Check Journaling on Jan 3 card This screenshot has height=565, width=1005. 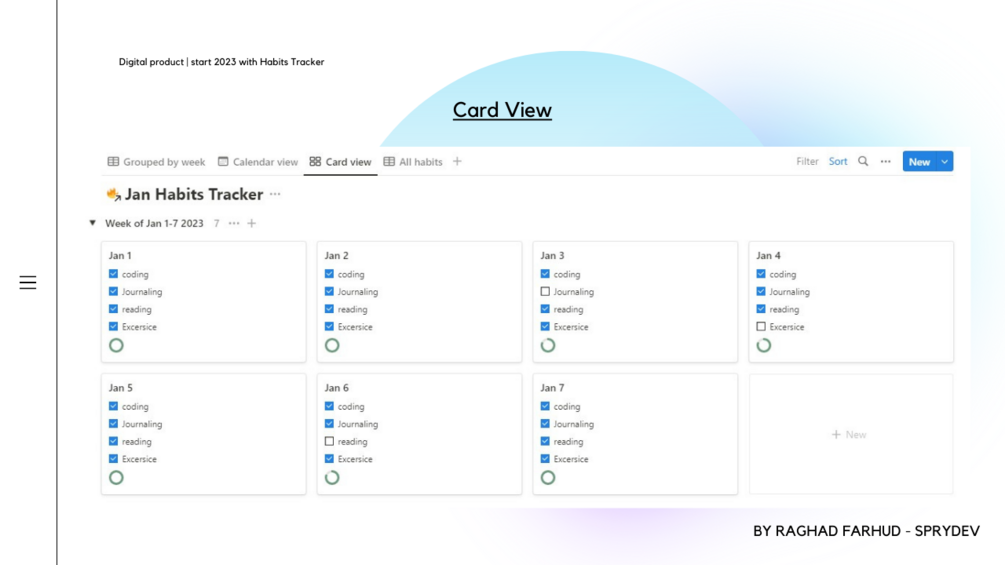pyautogui.click(x=545, y=291)
